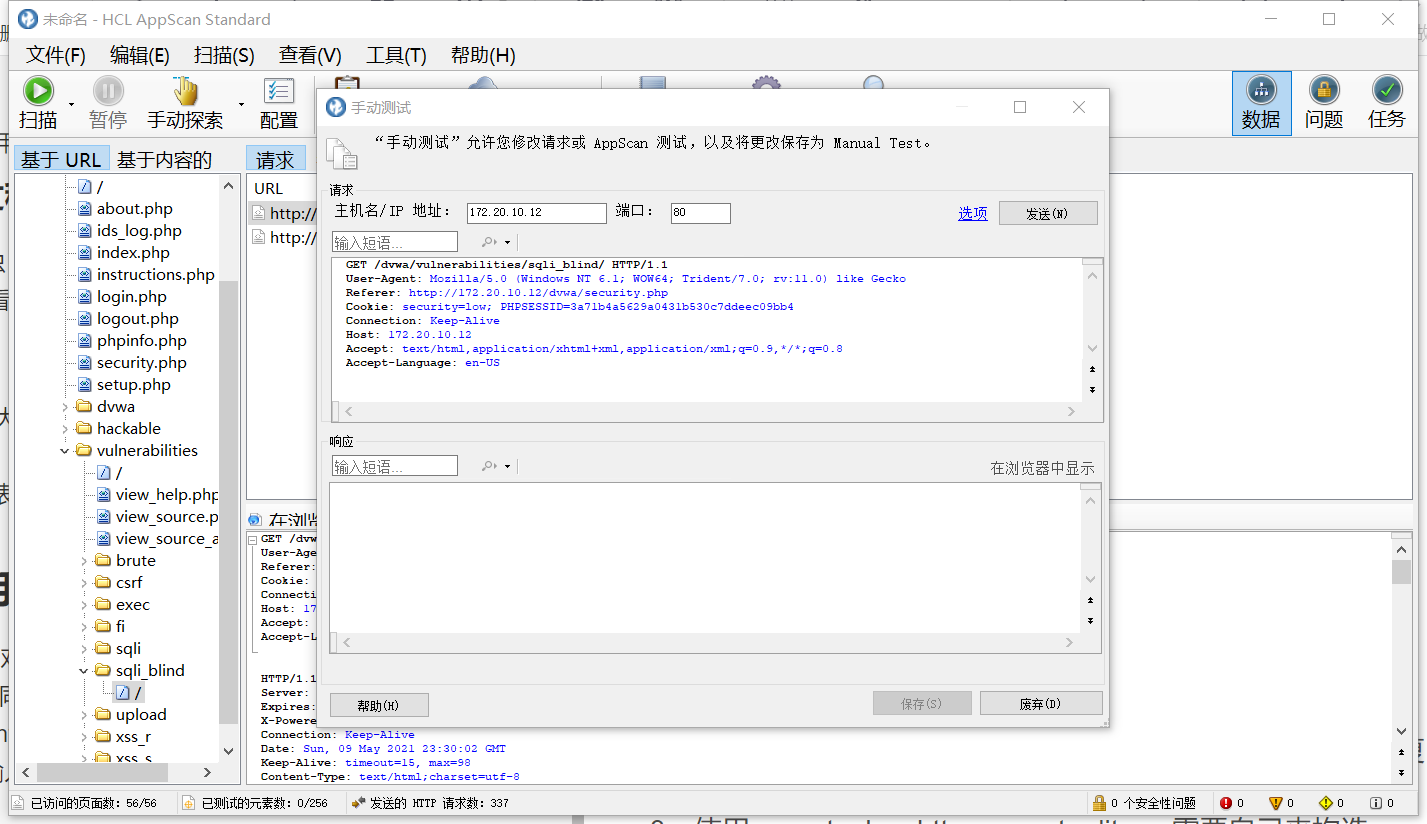Click the 废弃(D) discard button
The height and width of the screenshot is (824, 1427).
coord(1041,703)
